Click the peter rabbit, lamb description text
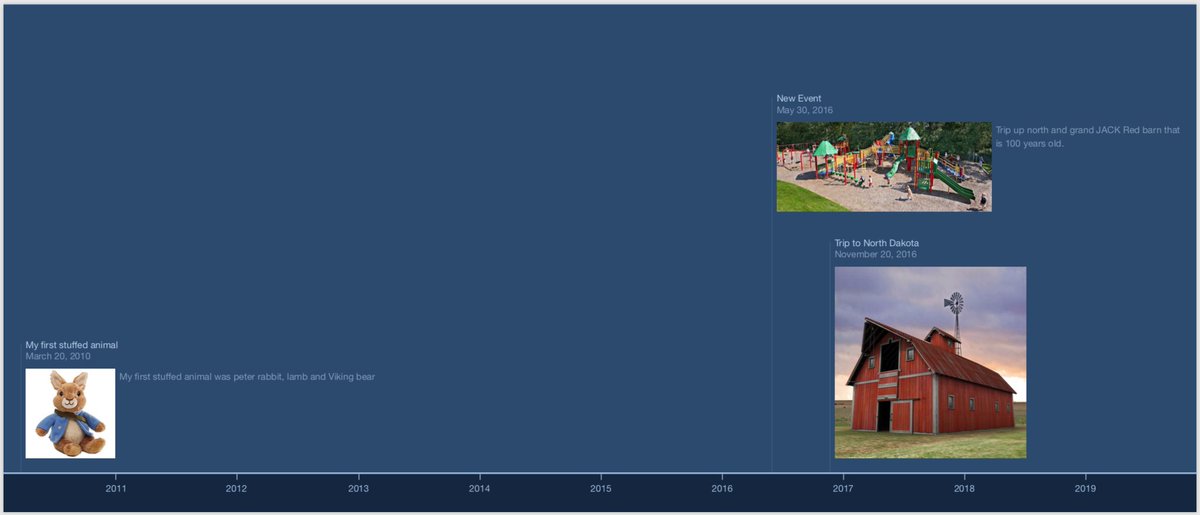The image size is (1200, 515). click(247, 377)
